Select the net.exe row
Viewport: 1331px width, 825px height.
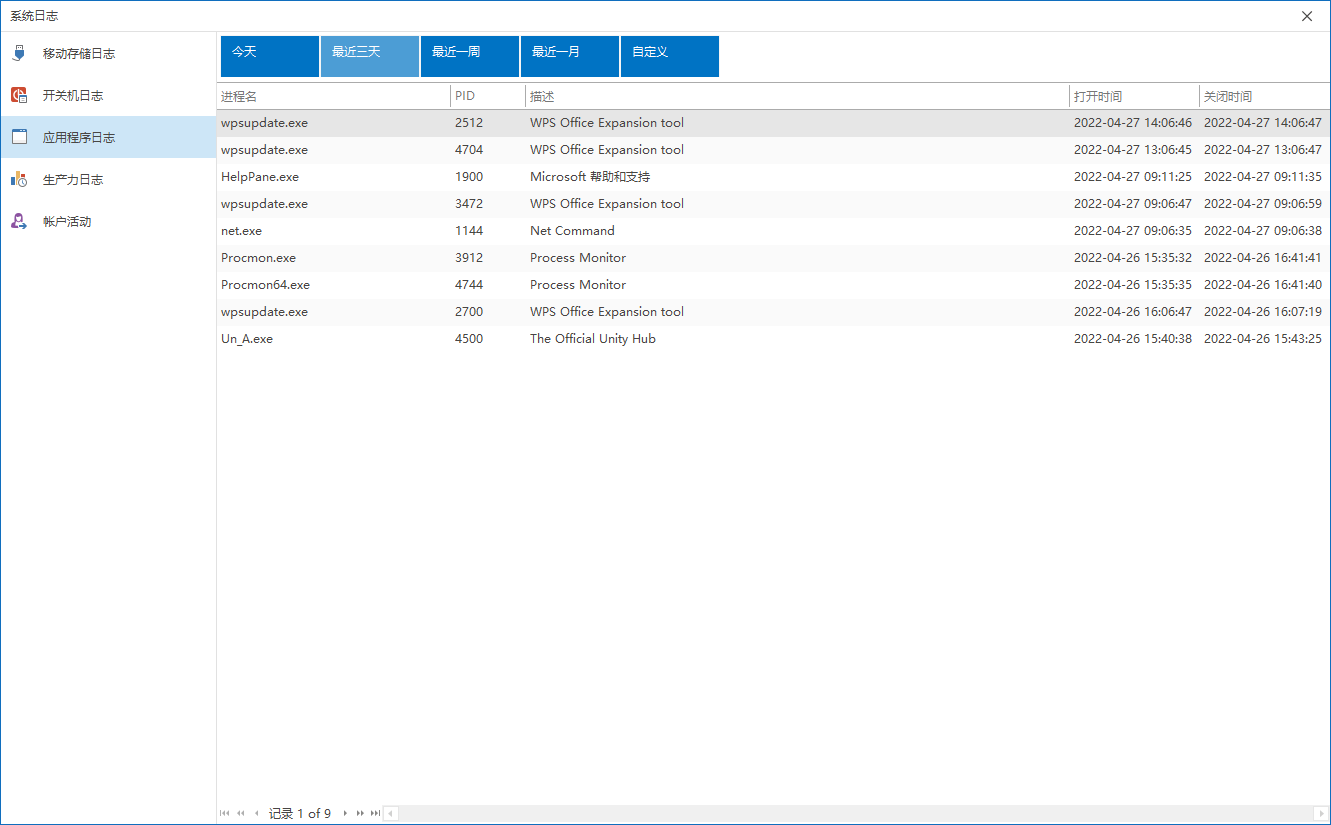[x=773, y=231]
